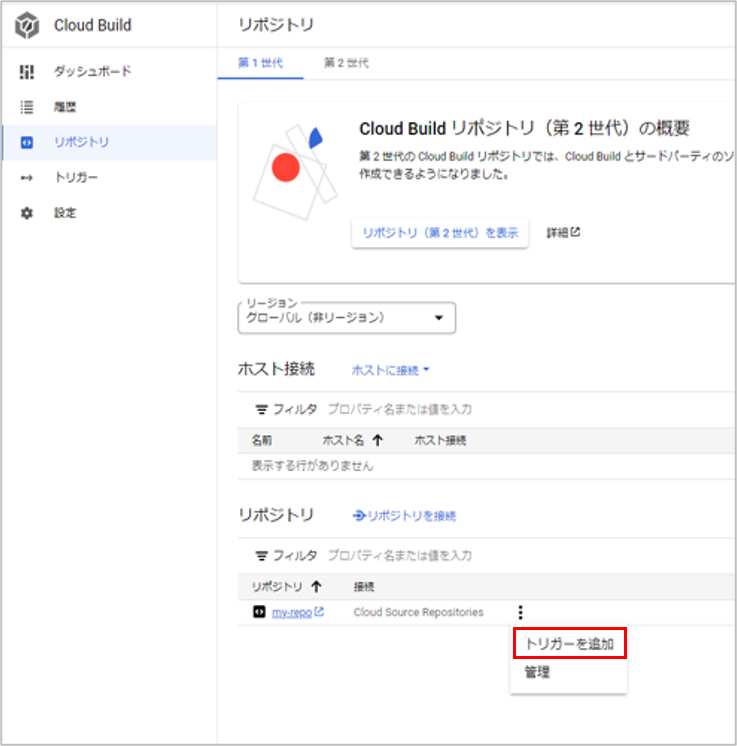Sort by ホスト名 column arrow

click(377, 440)
